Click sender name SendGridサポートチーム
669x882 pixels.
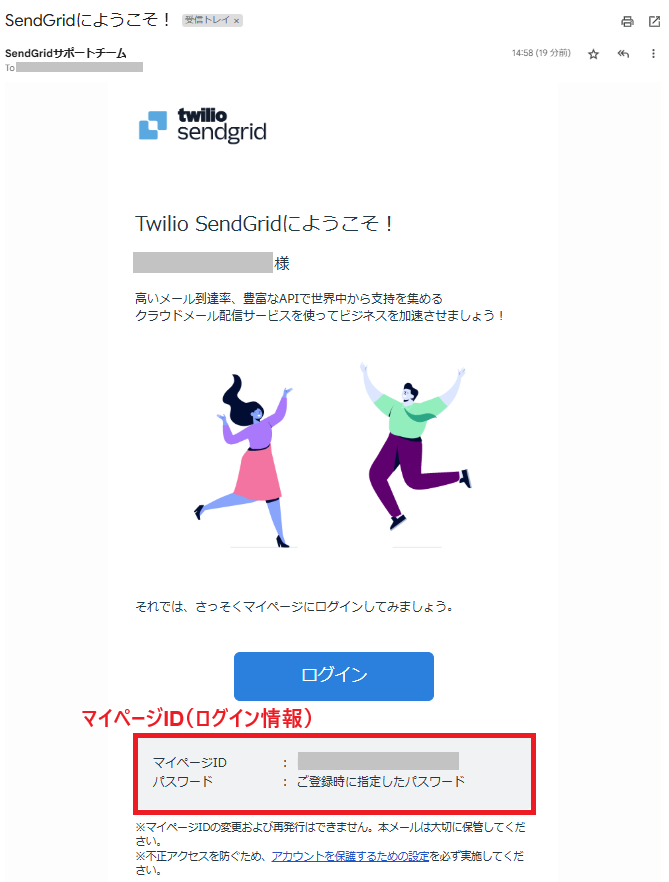click(x=66, y=53)
